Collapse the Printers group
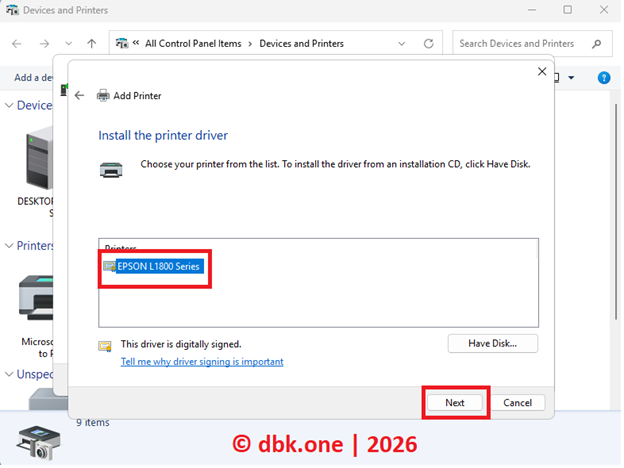Viewport: 624px width, 468px height. (10, 246)
